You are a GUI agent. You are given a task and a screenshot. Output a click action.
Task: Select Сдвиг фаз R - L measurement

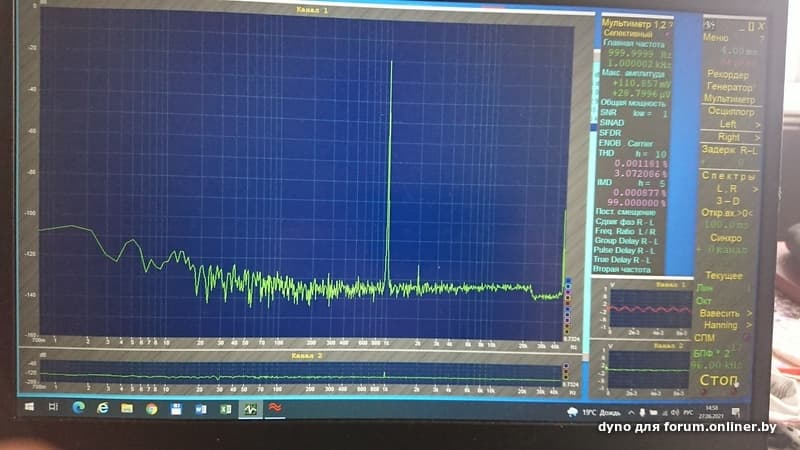tap(624, 222)
